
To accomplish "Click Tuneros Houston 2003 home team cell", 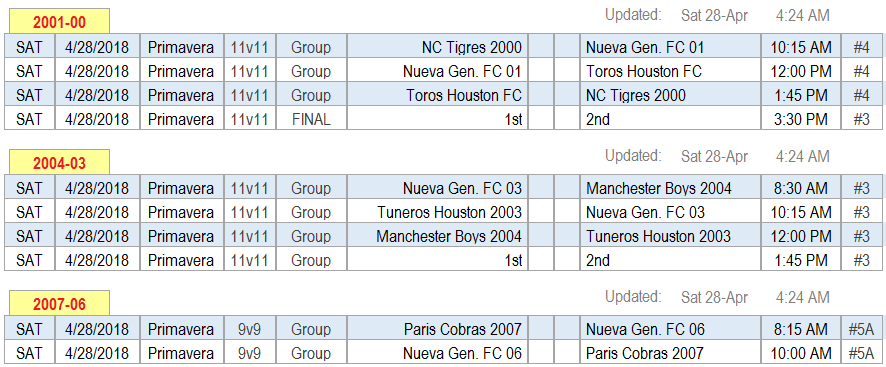I will 437,212.
